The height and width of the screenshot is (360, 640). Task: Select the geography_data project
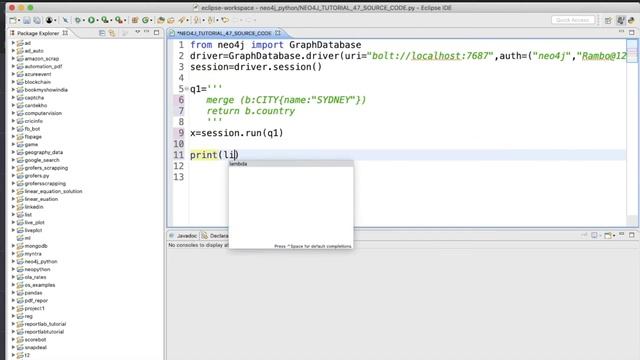(44, 152)
